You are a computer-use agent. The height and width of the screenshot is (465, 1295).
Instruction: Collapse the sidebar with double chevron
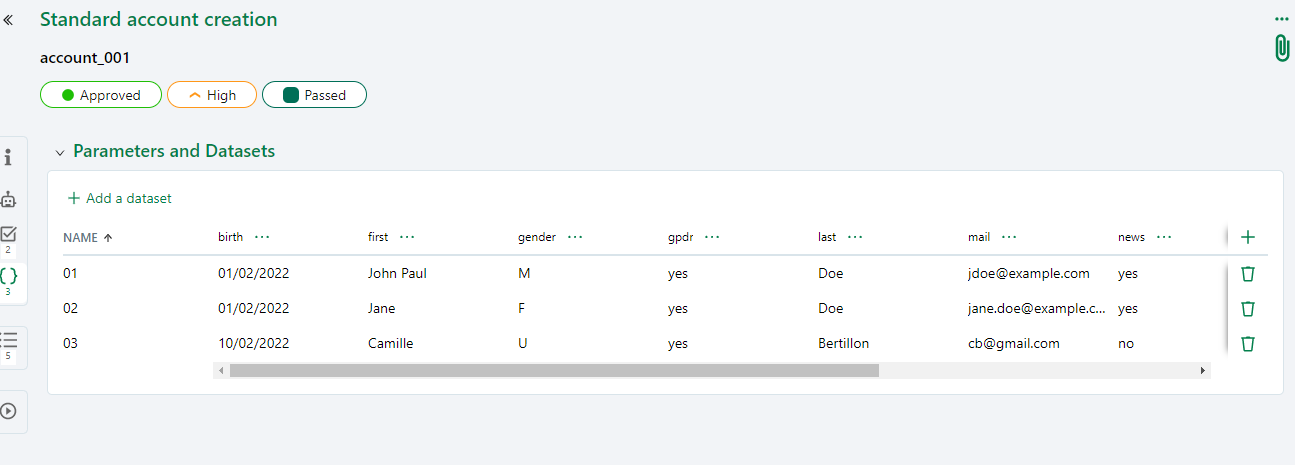[9, 19]
